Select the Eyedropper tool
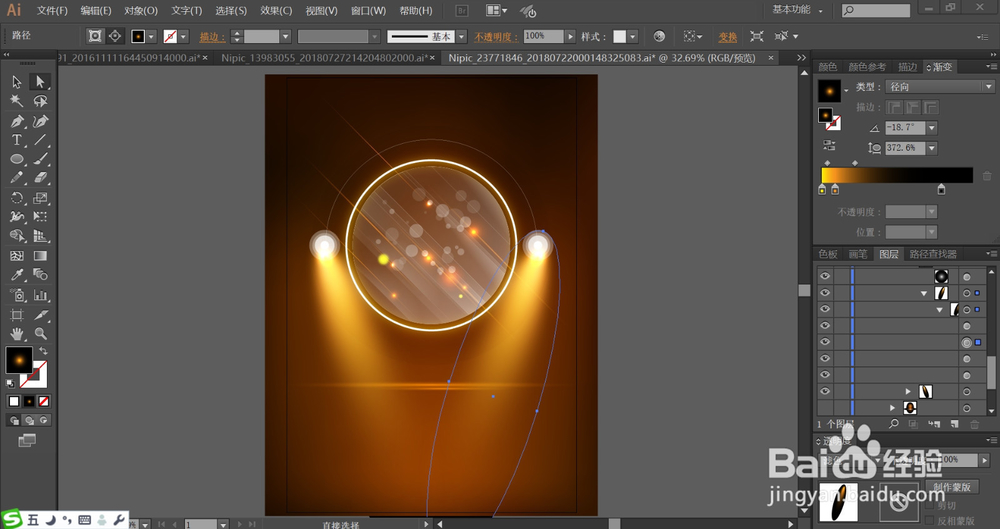The width and height of the screenshot is (1000, 529). [x=17, y=275]
